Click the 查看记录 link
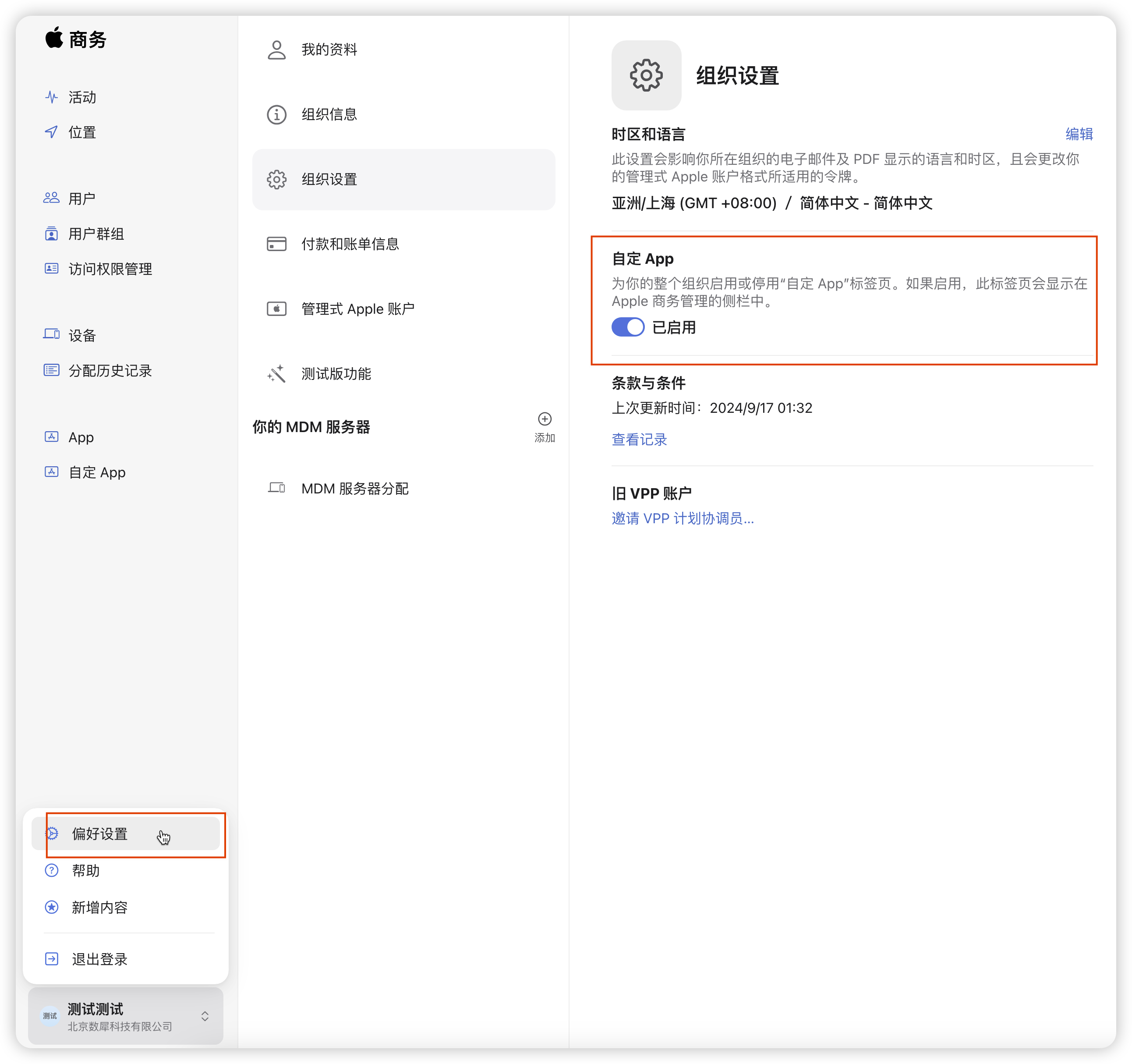The width and height of the screenshot is (1132, 1064). point(640,439)
